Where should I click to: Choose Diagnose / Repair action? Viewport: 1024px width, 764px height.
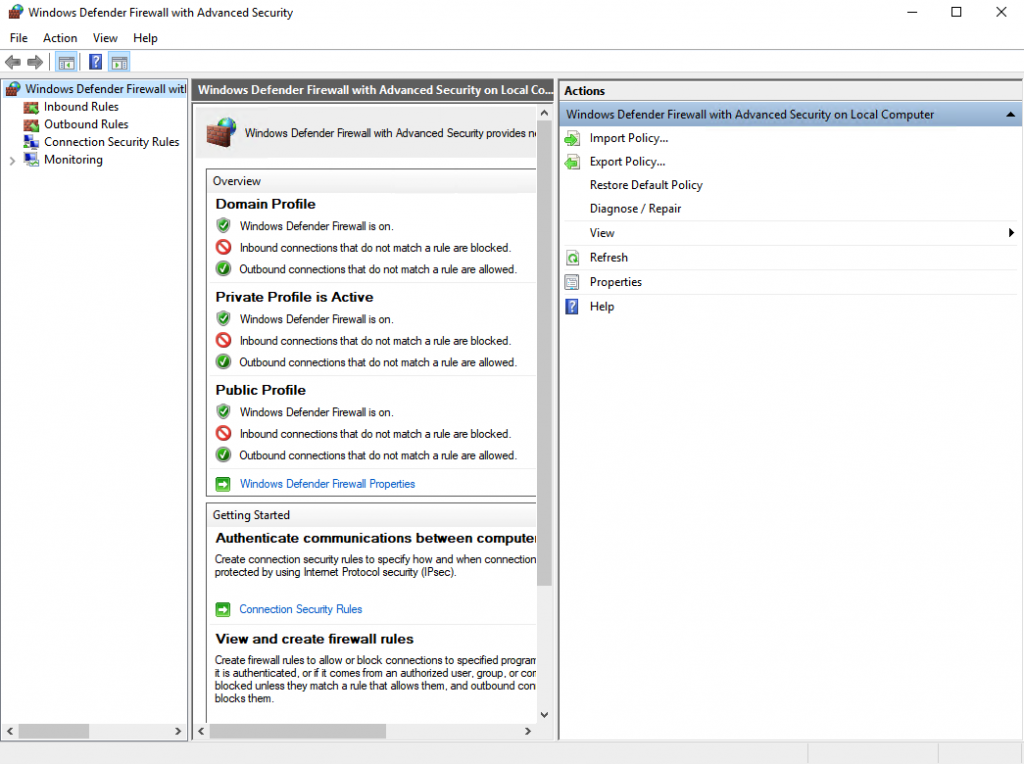(x=635, y=209)
